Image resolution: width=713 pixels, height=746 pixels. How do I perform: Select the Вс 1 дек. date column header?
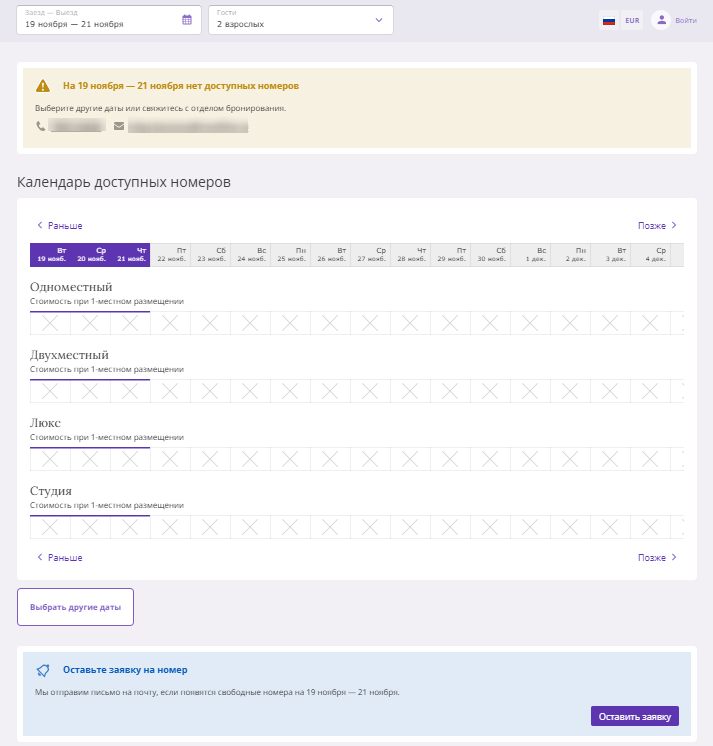530,255
